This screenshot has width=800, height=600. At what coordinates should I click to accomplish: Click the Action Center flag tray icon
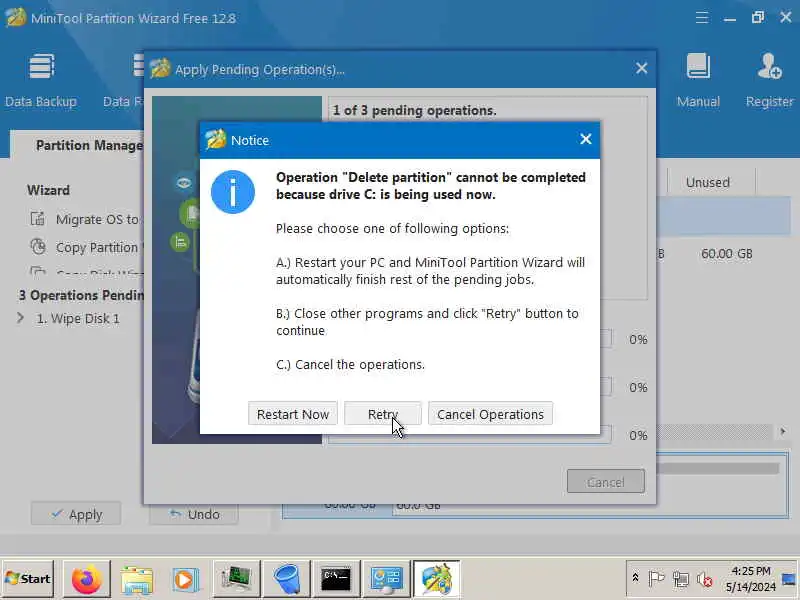coord(656,579)
